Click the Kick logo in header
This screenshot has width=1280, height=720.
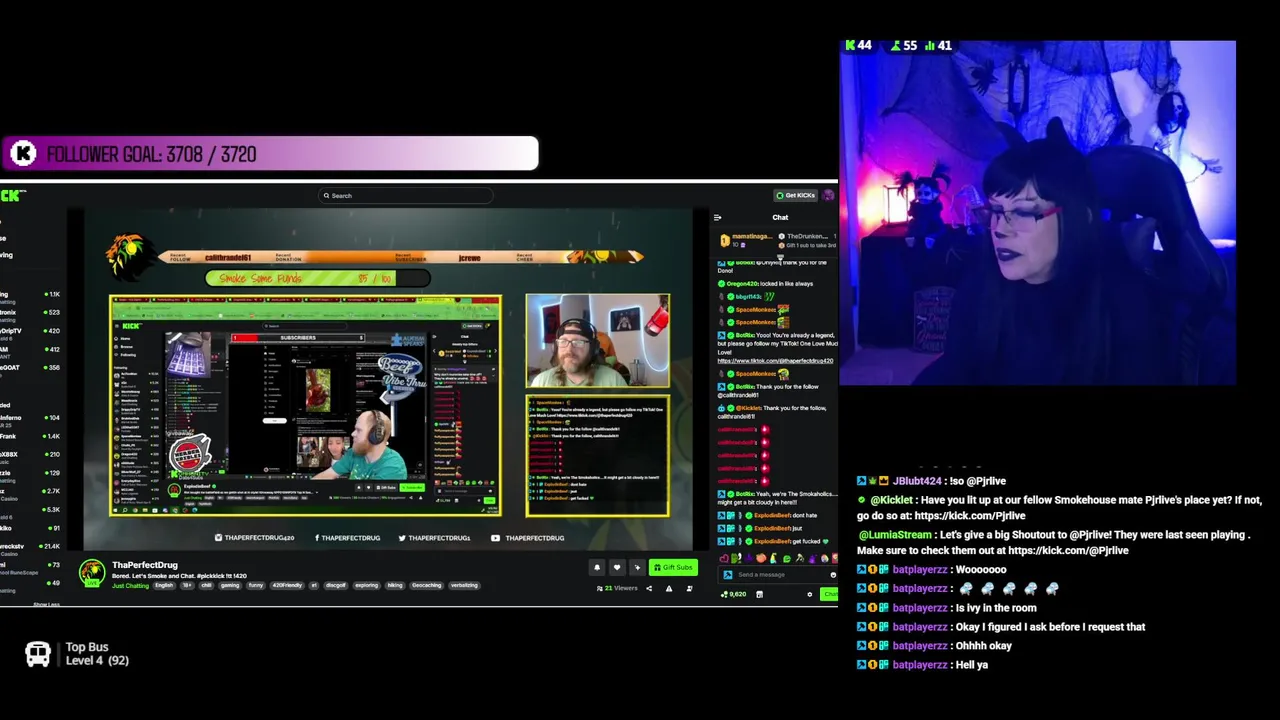[x=13, y=195]
